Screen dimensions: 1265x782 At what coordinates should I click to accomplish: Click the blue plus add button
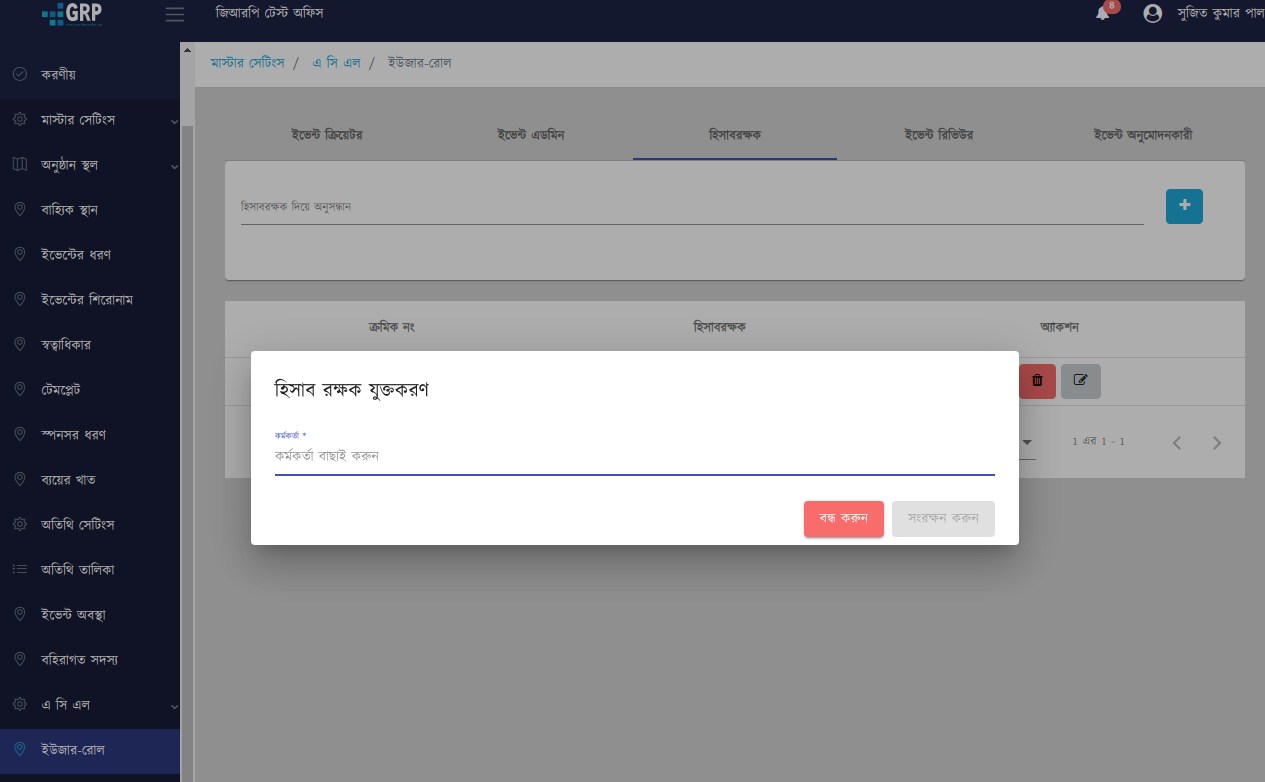(1184, 206)
